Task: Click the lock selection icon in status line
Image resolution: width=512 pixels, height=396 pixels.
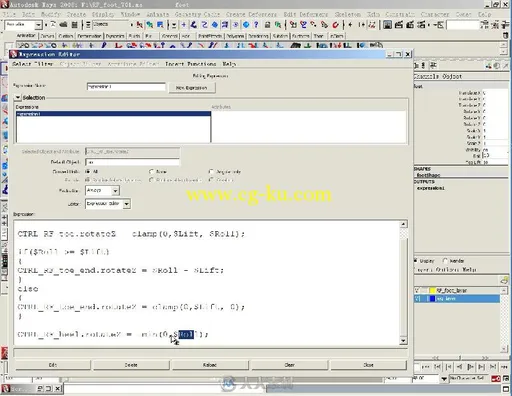Action: coord(267,25)
